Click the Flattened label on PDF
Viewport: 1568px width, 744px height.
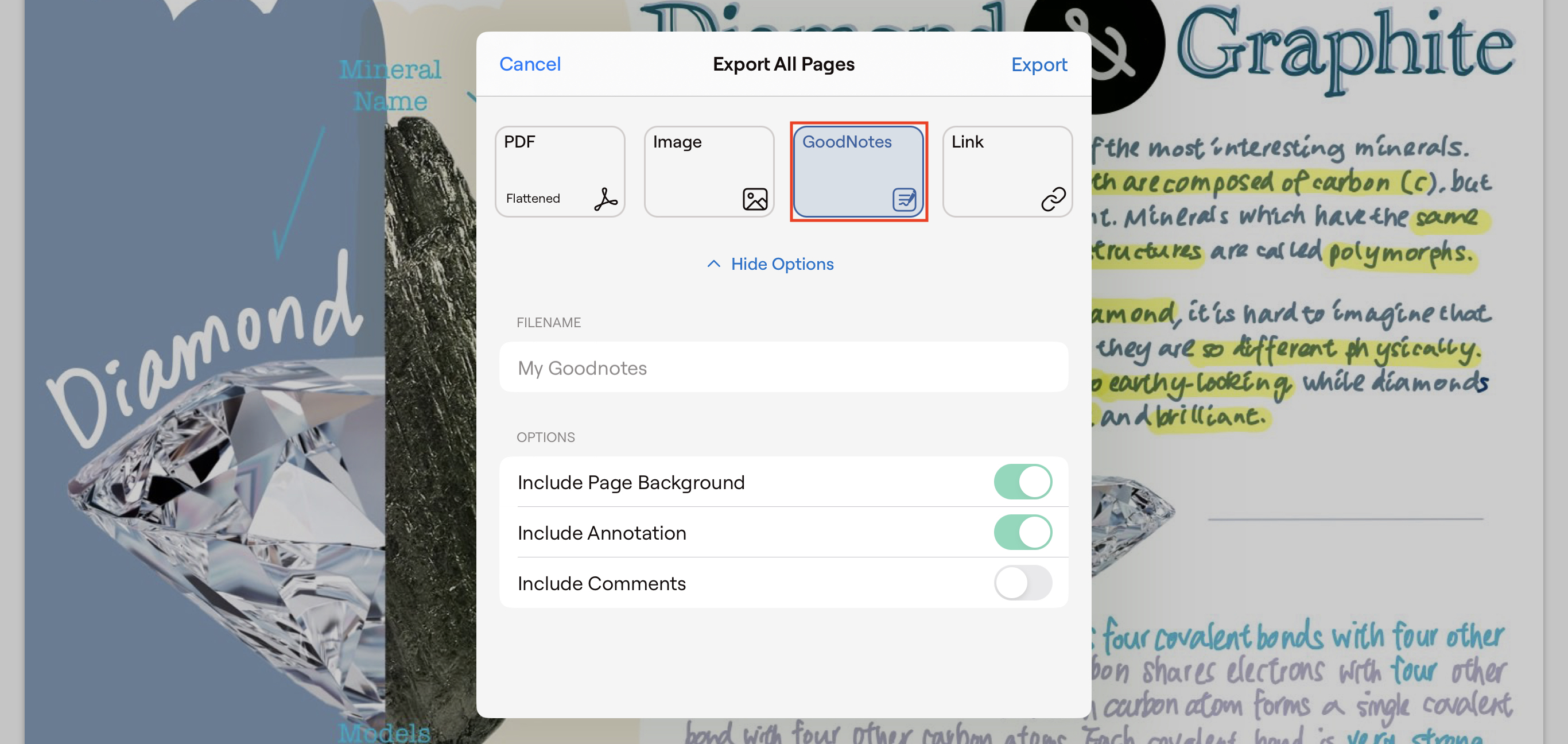(533, 199)
